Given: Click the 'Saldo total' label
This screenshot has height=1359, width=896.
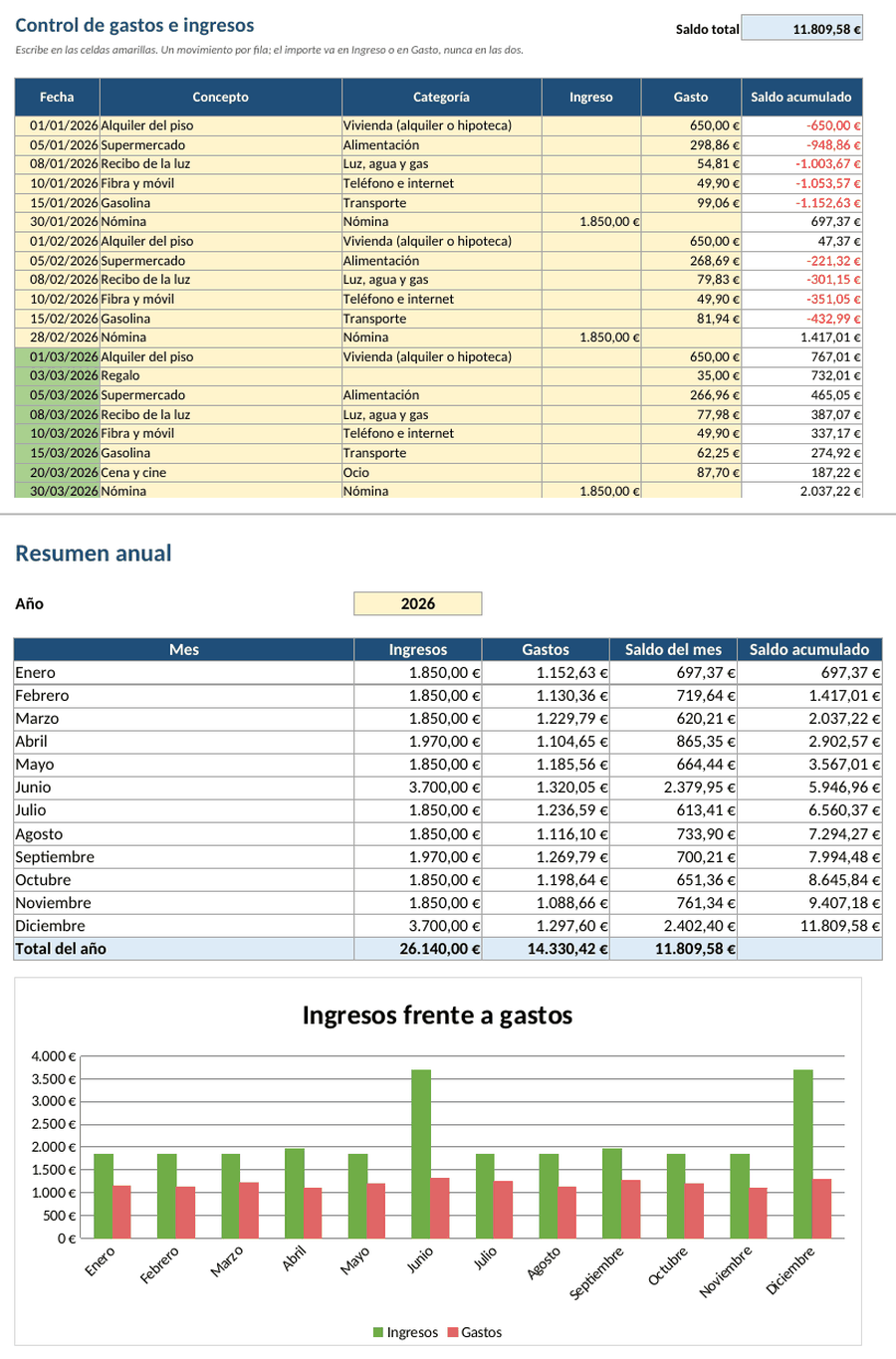Looking at the screenshot, I should coord(707,29).
